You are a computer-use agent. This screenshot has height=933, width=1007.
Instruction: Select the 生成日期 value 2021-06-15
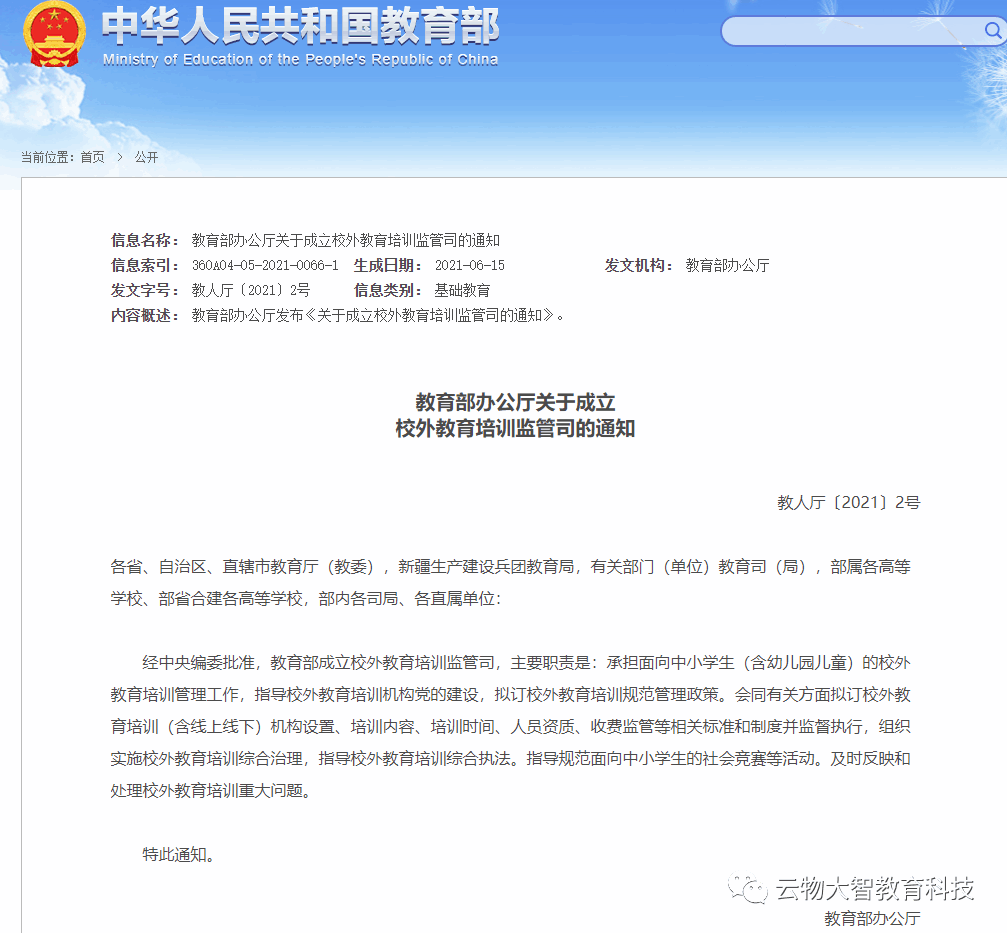[464, 265]
